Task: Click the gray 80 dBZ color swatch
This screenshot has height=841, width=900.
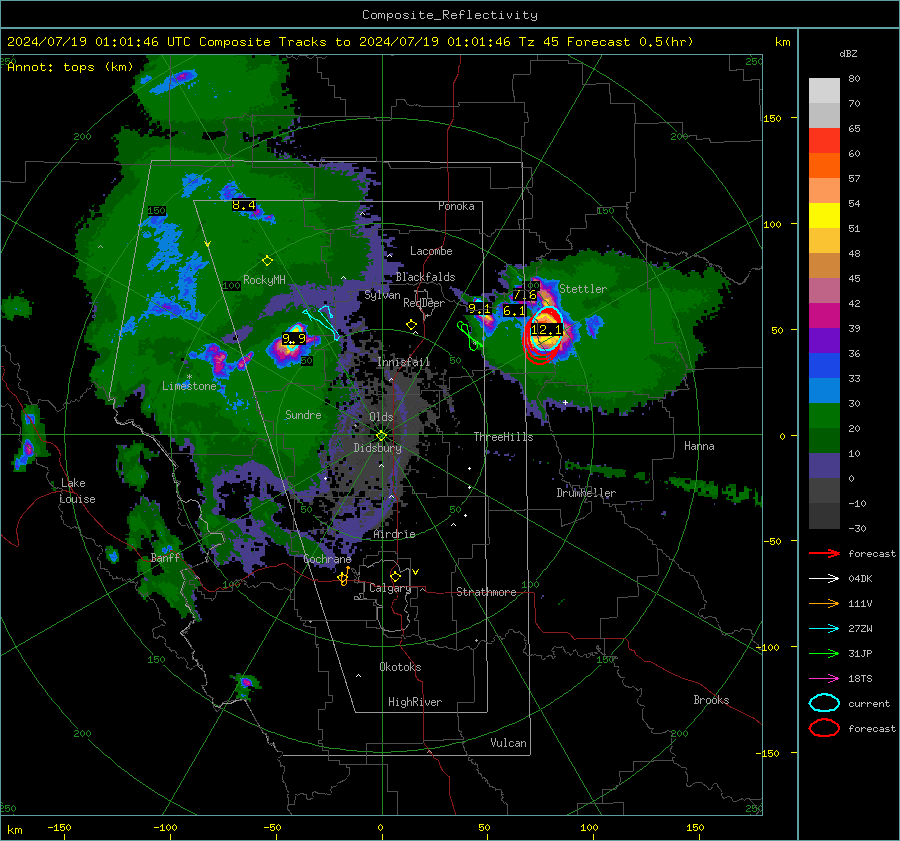Action: pos(824,91)
